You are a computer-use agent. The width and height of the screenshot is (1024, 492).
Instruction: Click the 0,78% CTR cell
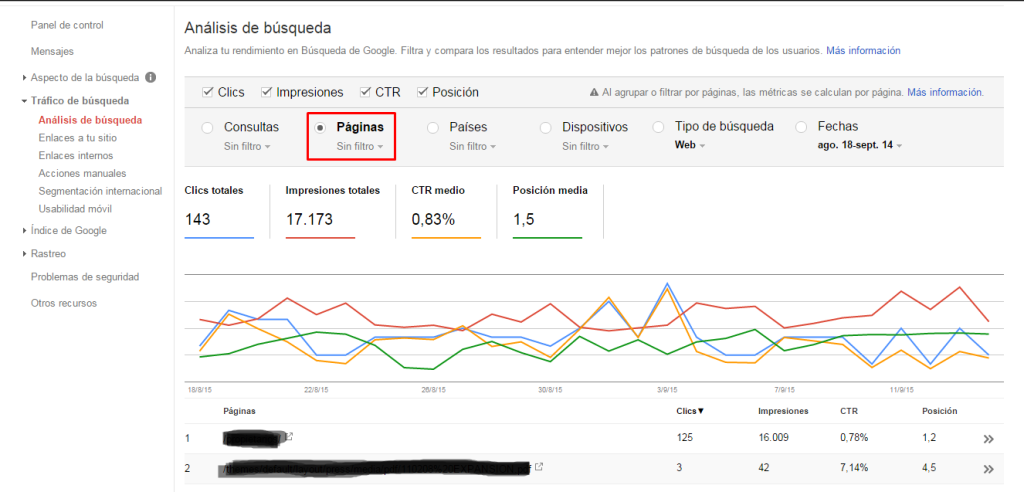854,438
